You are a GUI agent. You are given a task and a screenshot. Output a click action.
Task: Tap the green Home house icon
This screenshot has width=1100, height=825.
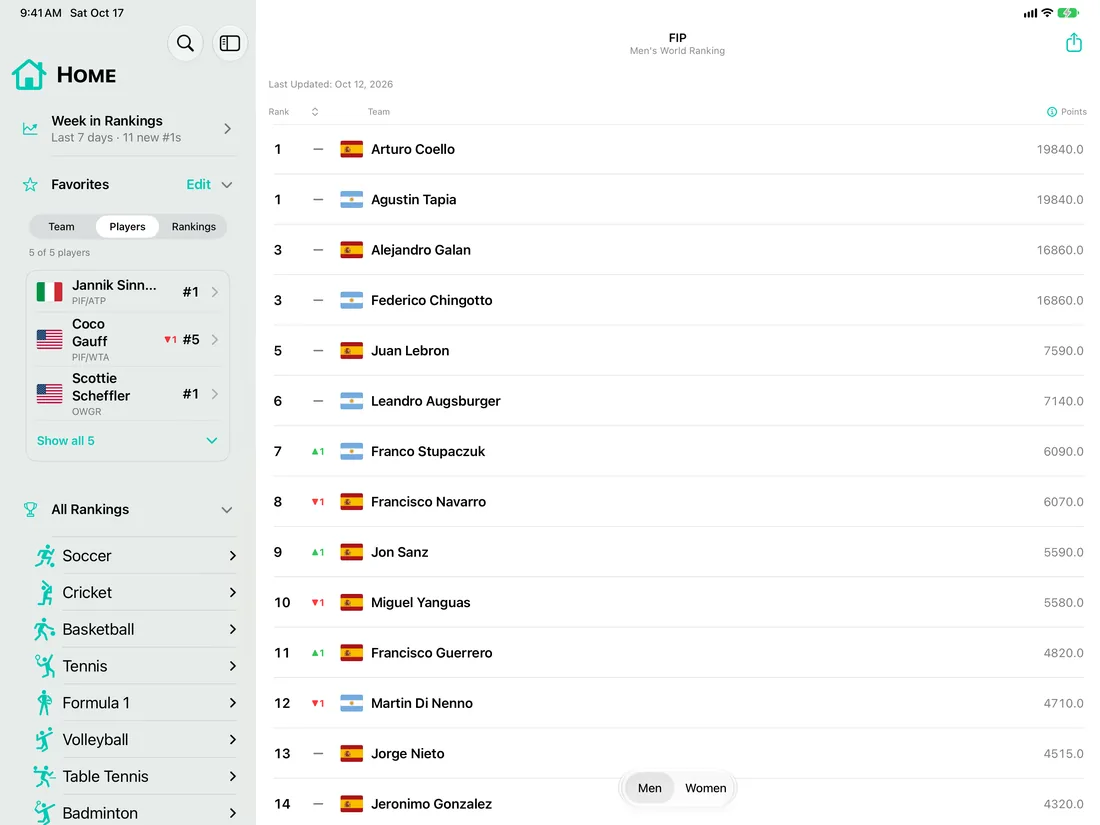pyautogui.click(x=29, y=74)
